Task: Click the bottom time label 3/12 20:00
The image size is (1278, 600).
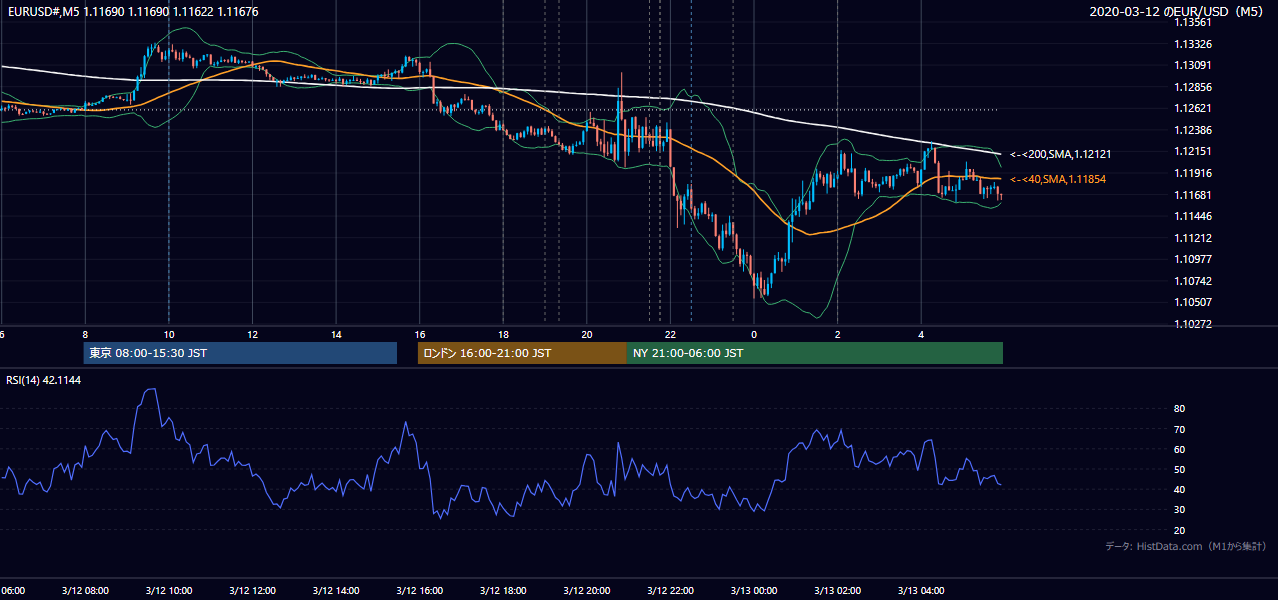Action: [x=586, y=591]
